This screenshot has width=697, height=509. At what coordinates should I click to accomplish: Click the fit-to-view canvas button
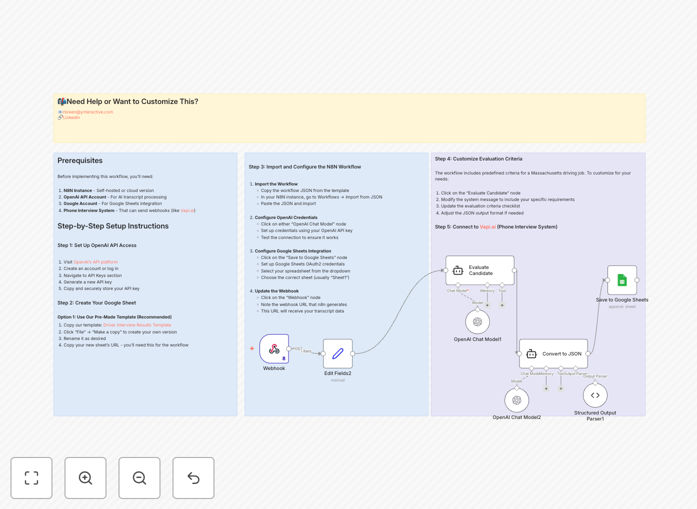(x=32, y=478)
